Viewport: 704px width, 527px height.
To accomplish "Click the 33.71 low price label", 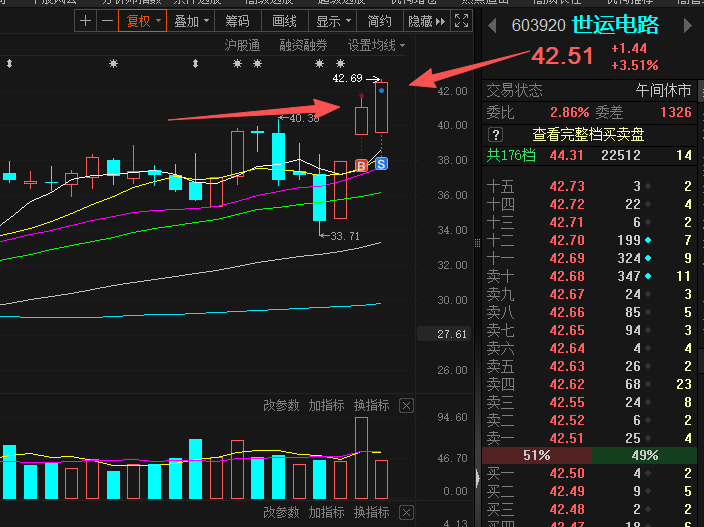I will tap(345, 236).
